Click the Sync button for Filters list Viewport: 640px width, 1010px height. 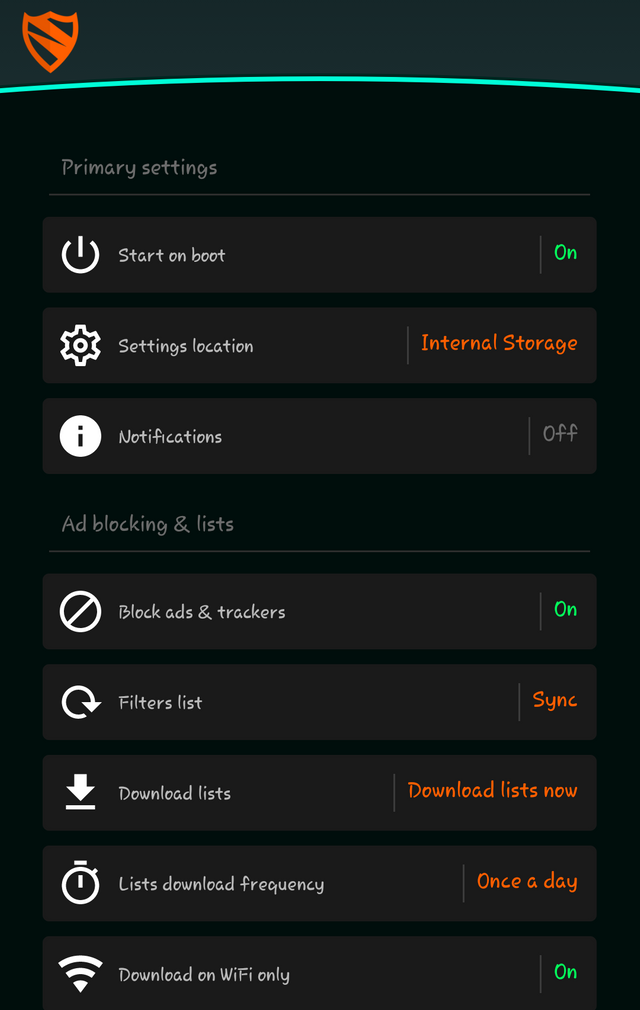click(x=554, y=700)
